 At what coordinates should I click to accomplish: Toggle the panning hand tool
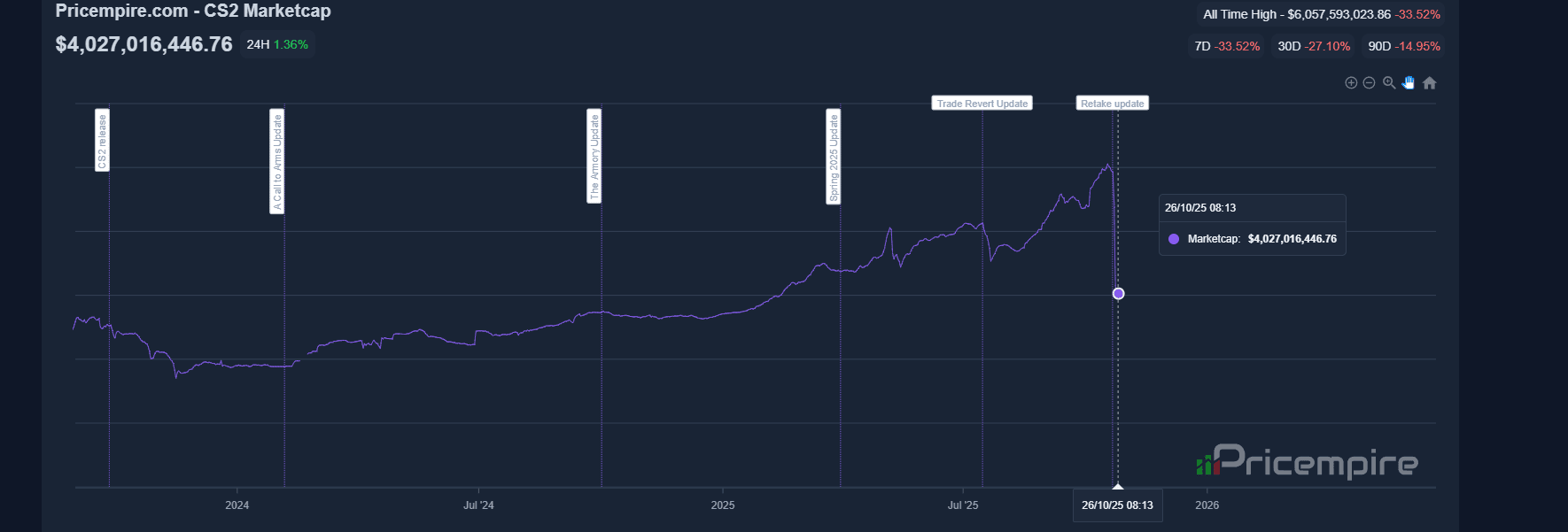[x=1409, y=81]
